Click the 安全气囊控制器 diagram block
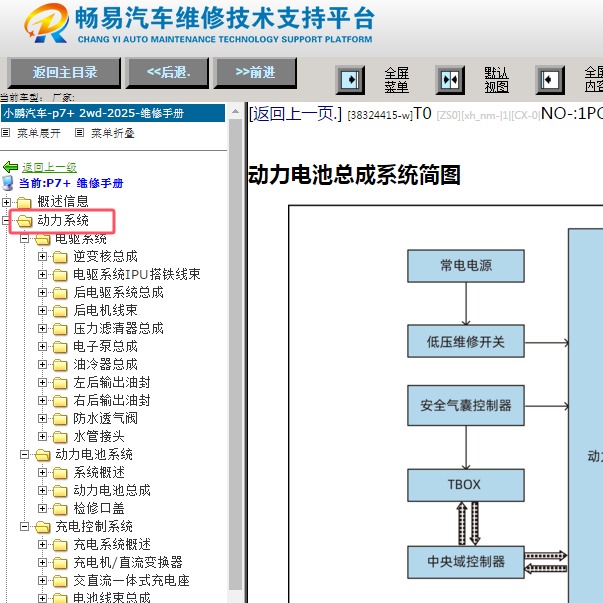The height and width of the screenshot is (603, 603). 466,405
